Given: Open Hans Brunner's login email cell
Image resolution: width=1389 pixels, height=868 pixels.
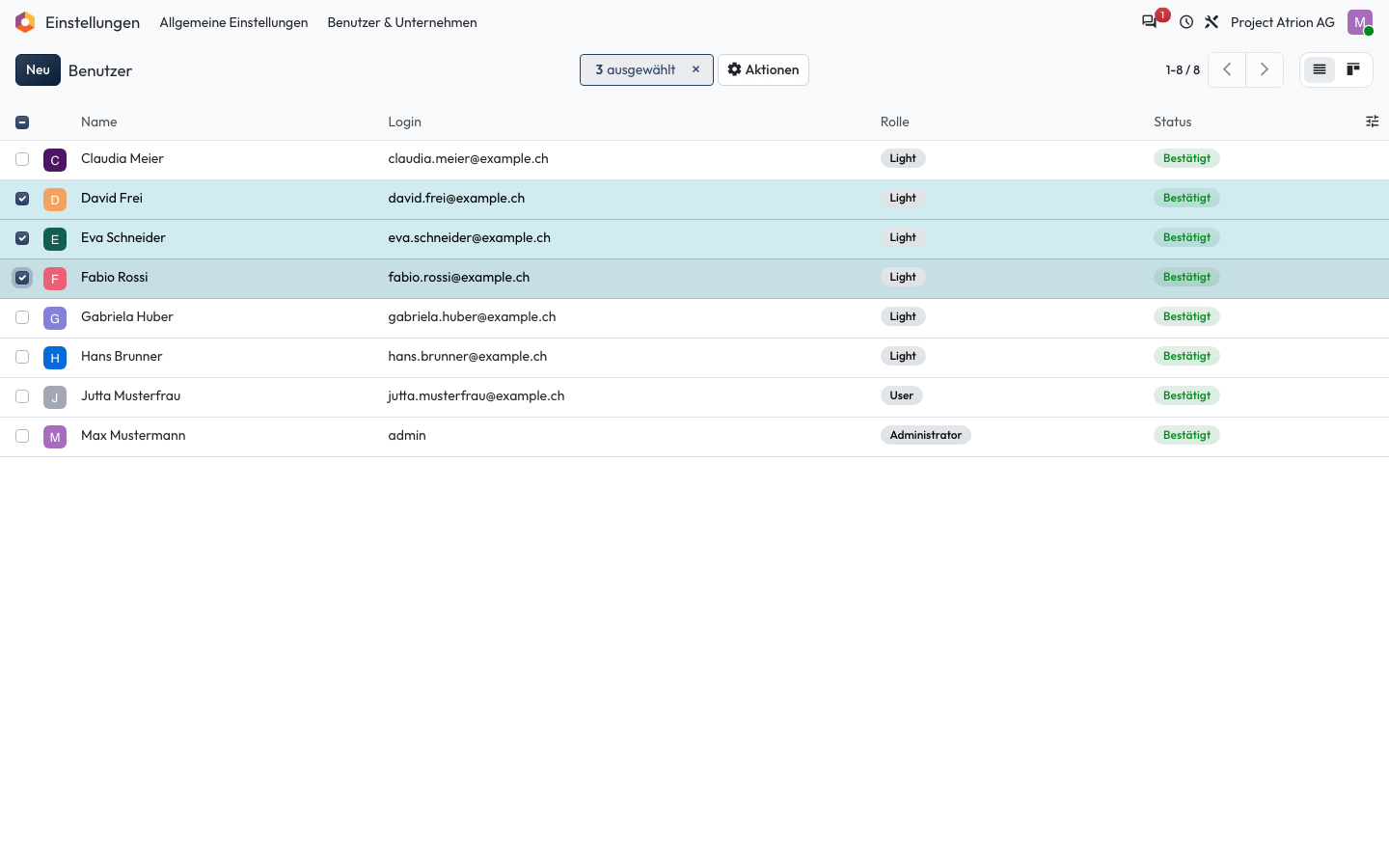Looking at the screenshot, I should [468, 356].
